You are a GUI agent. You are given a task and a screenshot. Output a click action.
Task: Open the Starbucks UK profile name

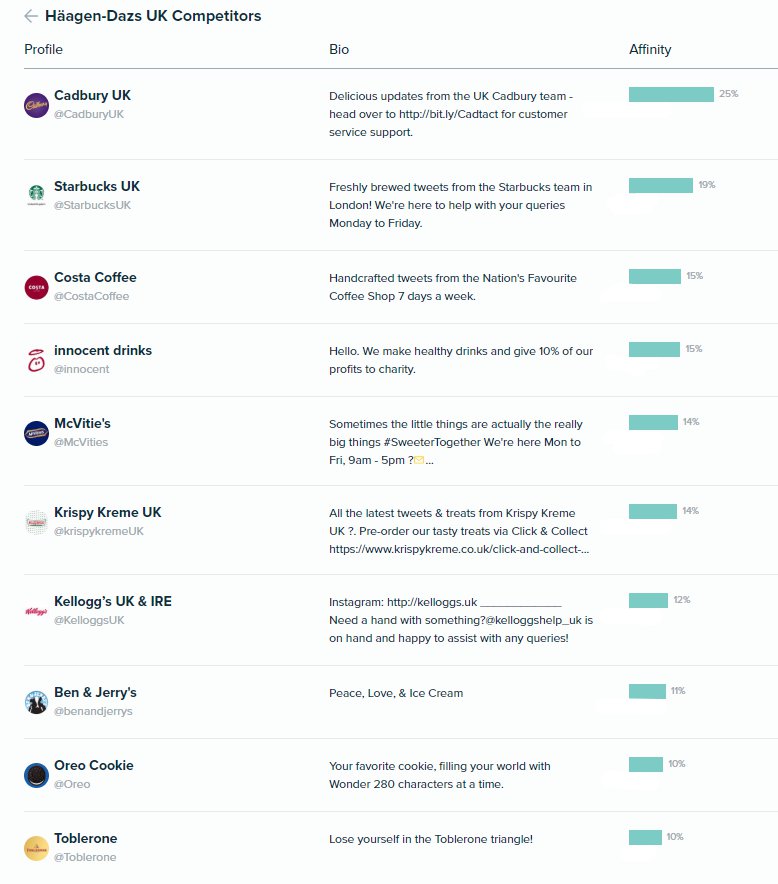point(97,186)
